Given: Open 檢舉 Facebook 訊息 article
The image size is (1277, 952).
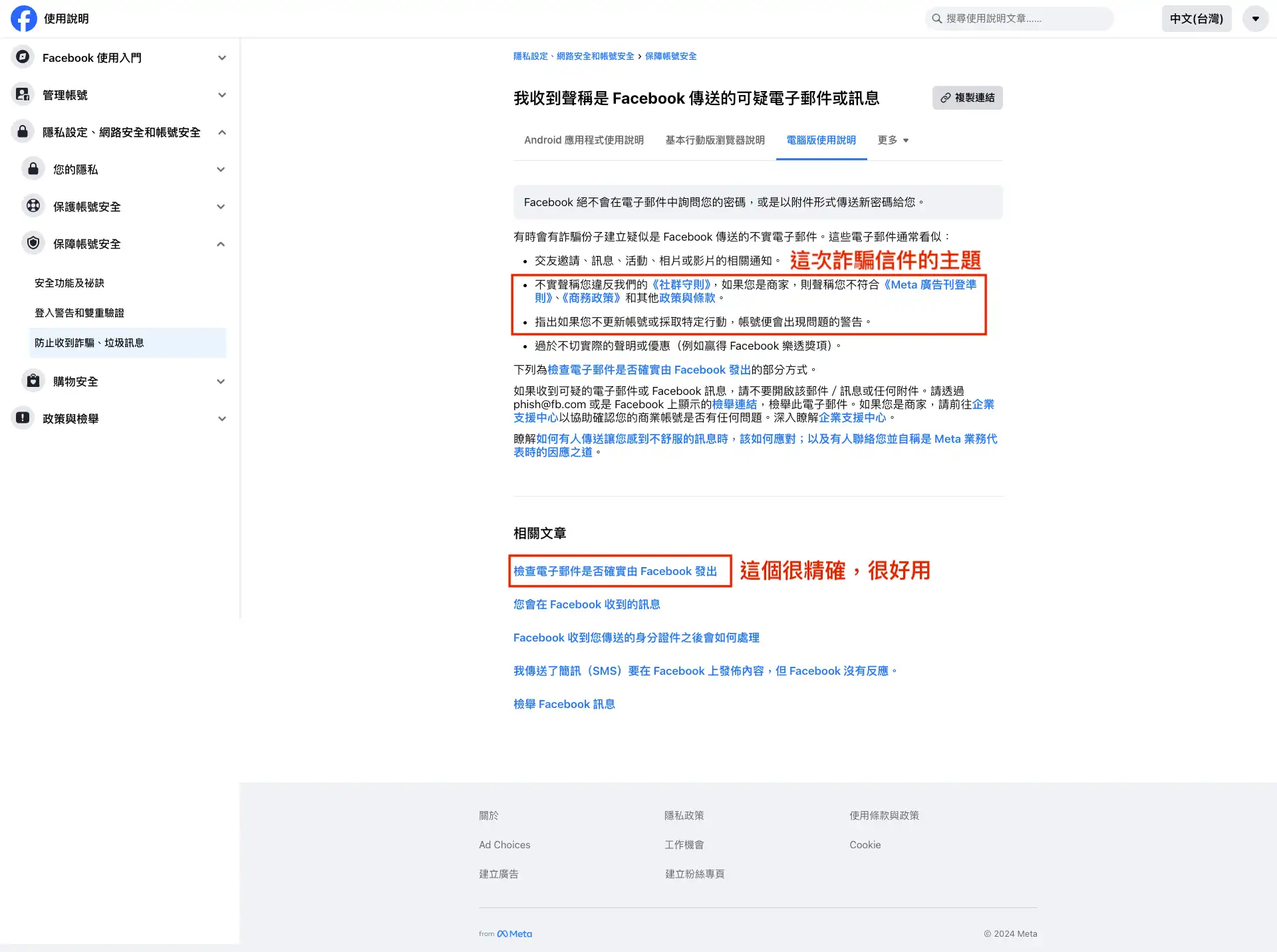Looking at the screenshot, I should click(x=564, y=704).
